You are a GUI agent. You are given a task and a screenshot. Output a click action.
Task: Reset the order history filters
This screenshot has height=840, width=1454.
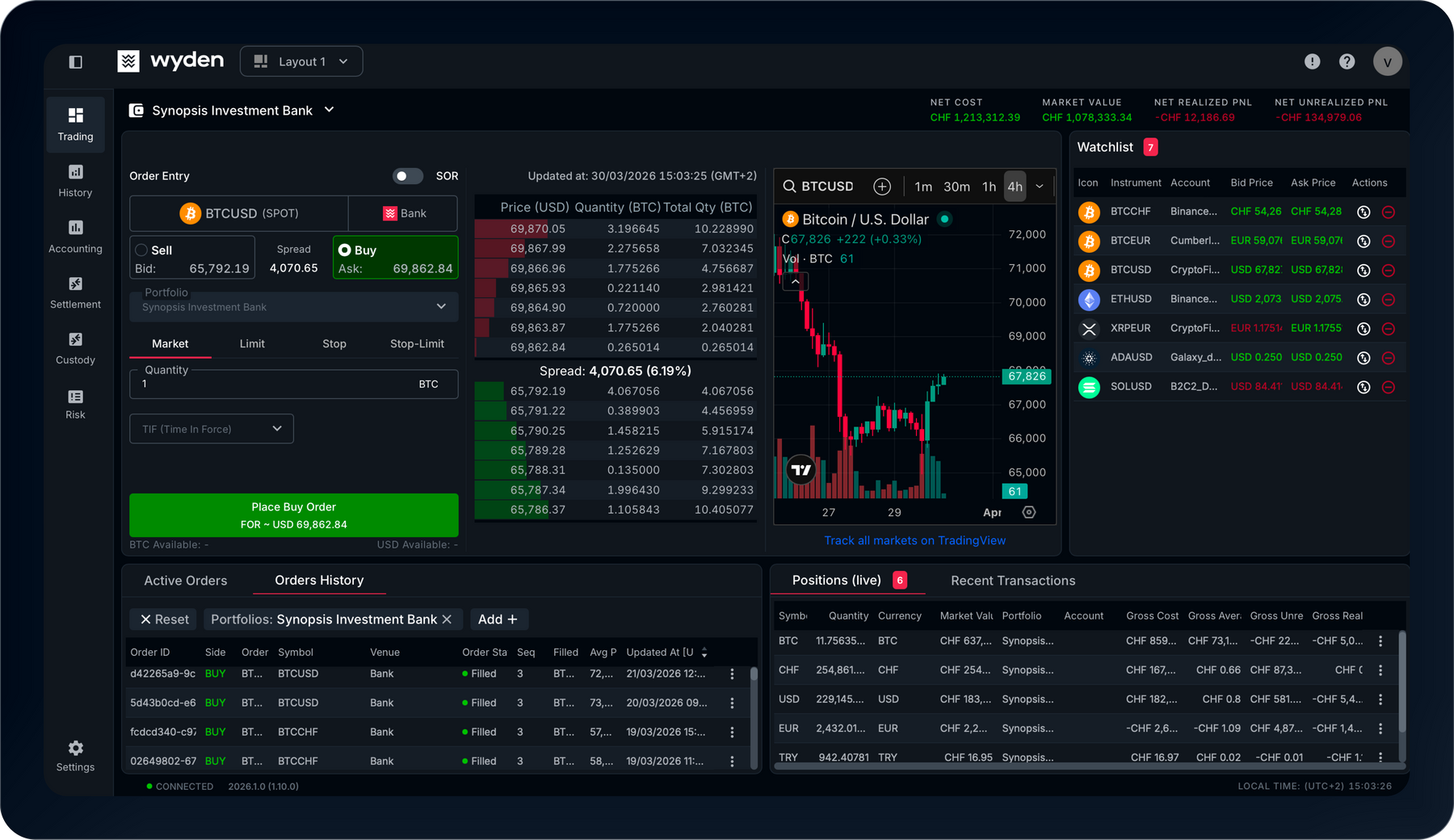(x=165, y=619)
